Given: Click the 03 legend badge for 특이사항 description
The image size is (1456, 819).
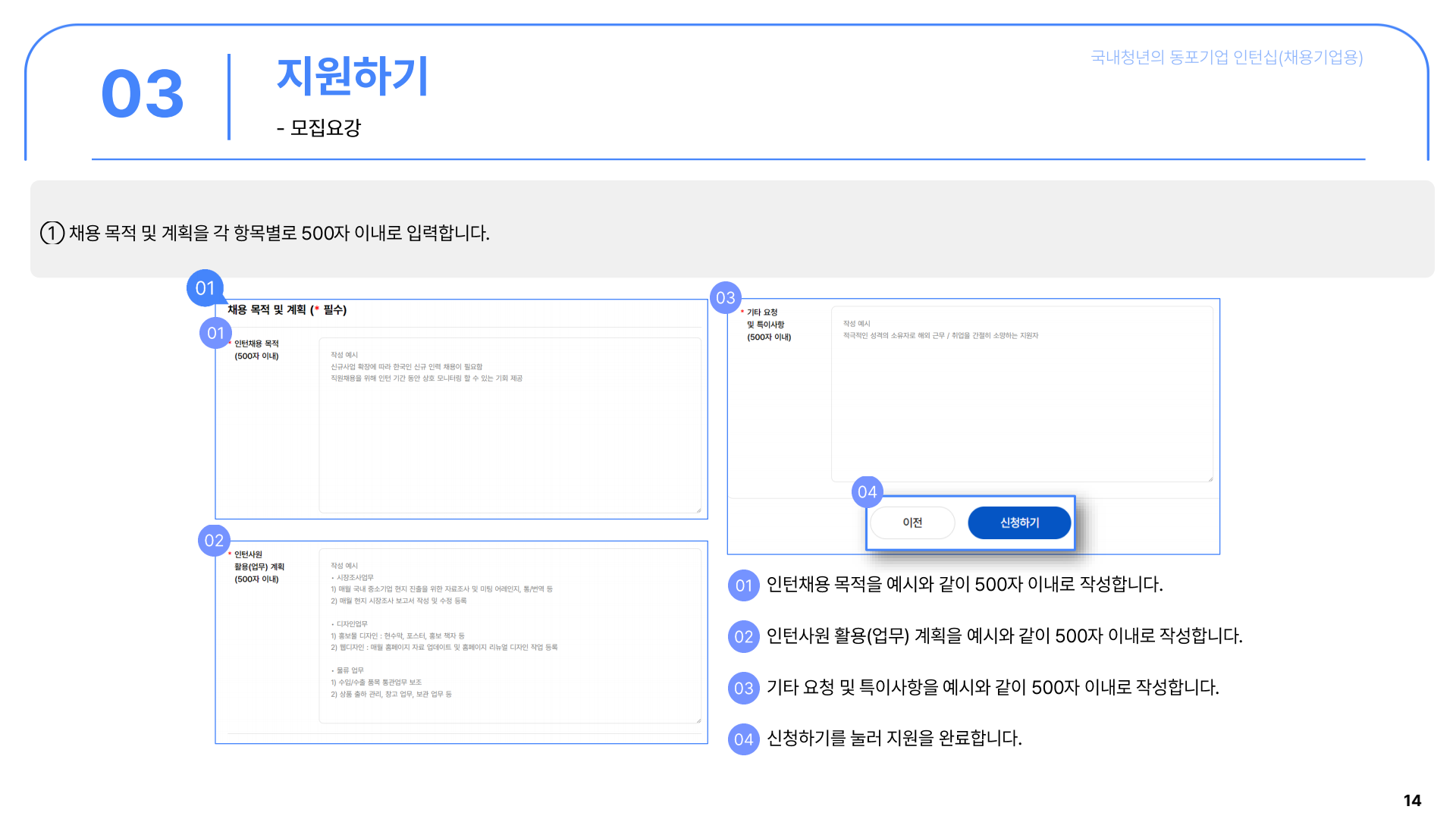Looking at the screenshot, I should [x=743, y=688].
